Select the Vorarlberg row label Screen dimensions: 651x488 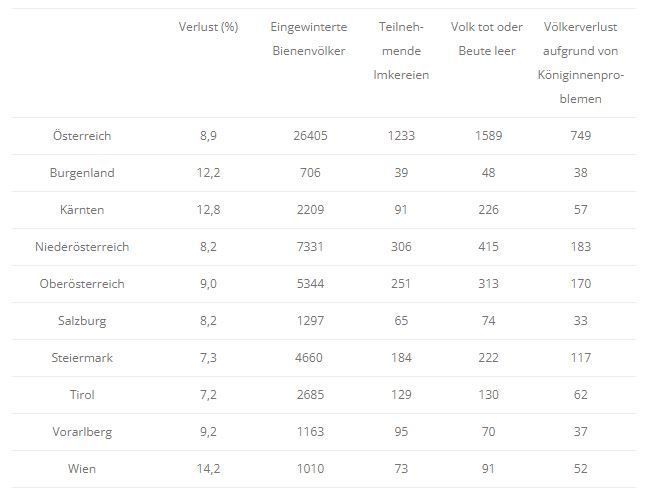82,432
